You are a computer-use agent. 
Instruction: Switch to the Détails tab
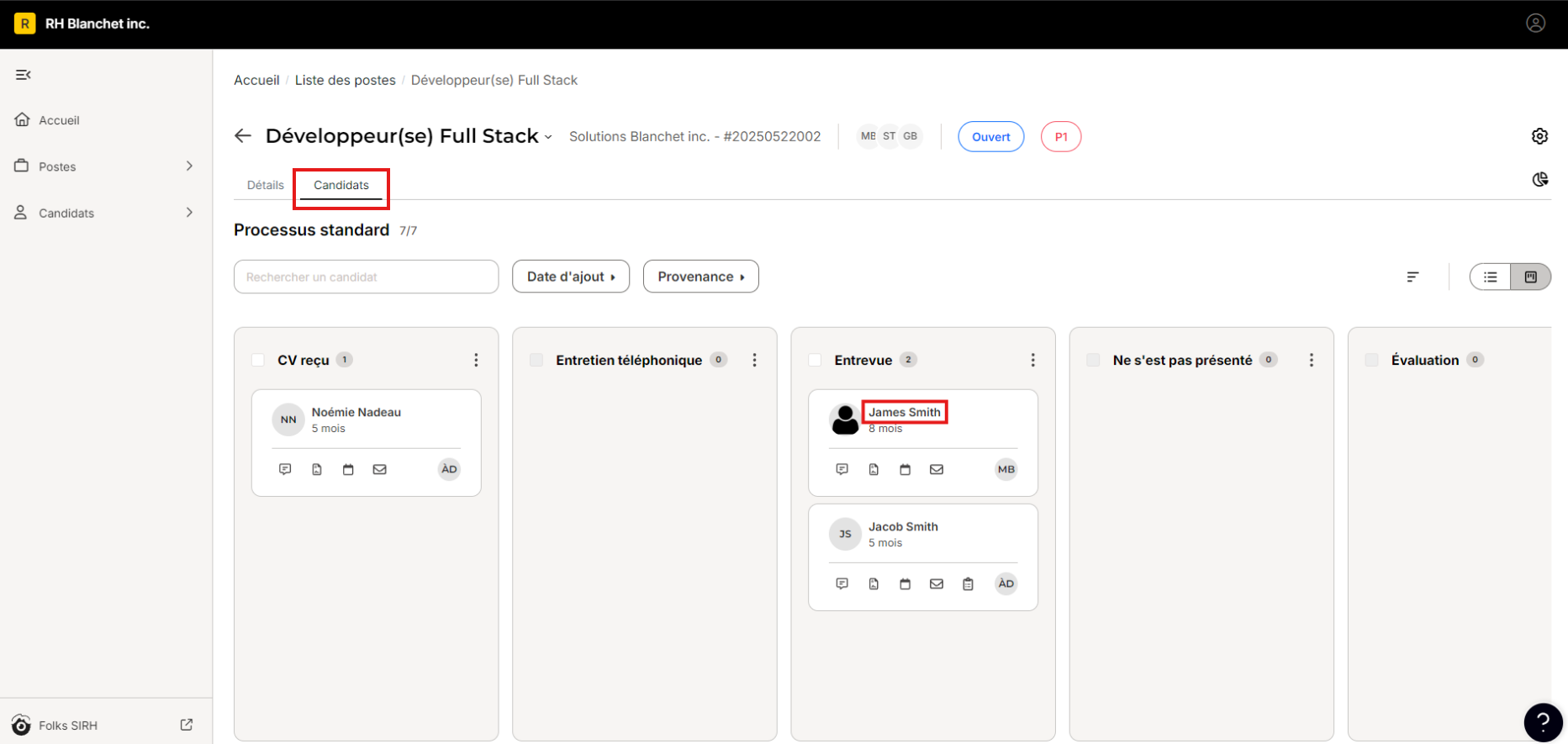(265, 185)
